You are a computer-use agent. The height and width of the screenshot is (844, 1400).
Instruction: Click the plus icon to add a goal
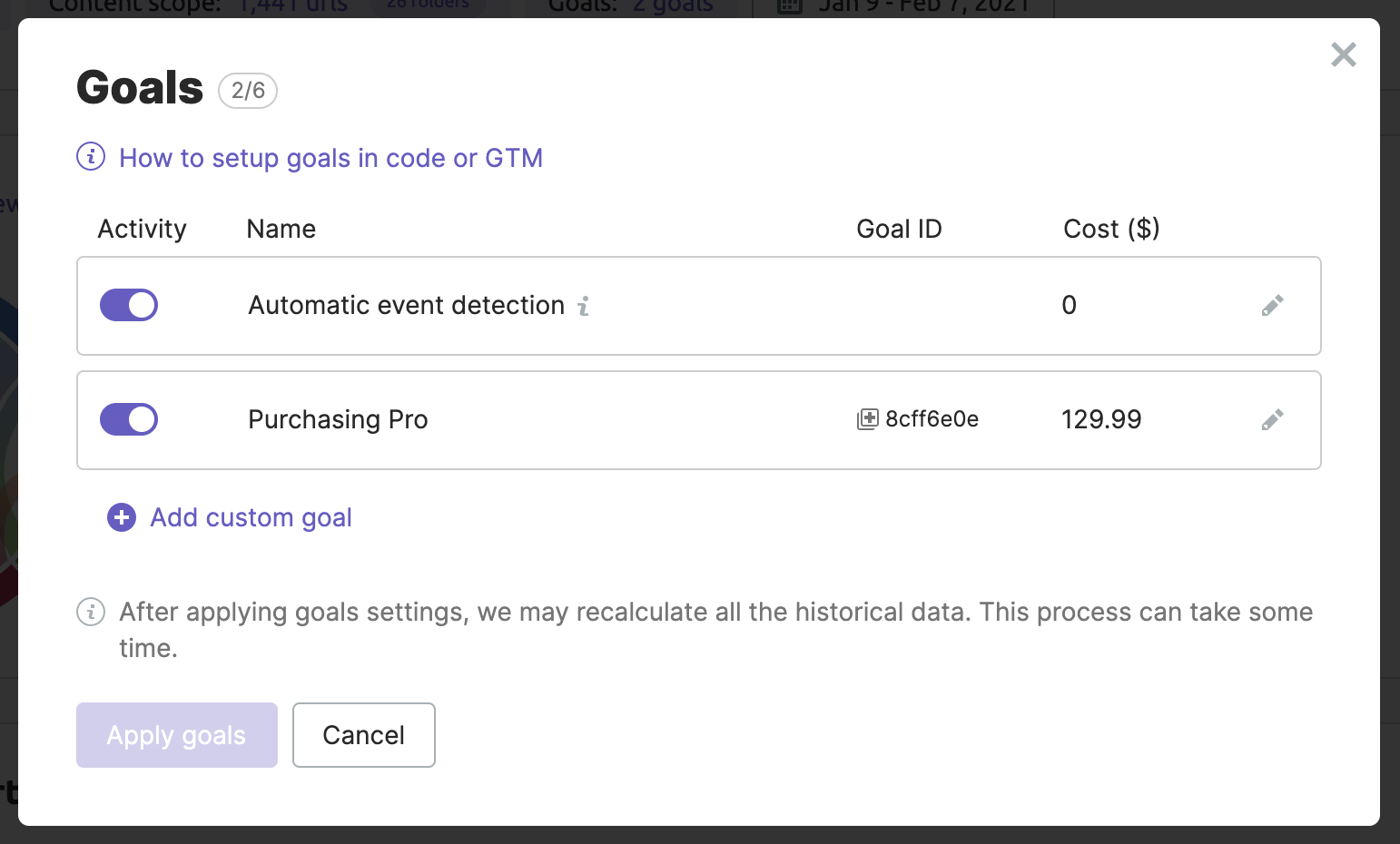[120, 517]
